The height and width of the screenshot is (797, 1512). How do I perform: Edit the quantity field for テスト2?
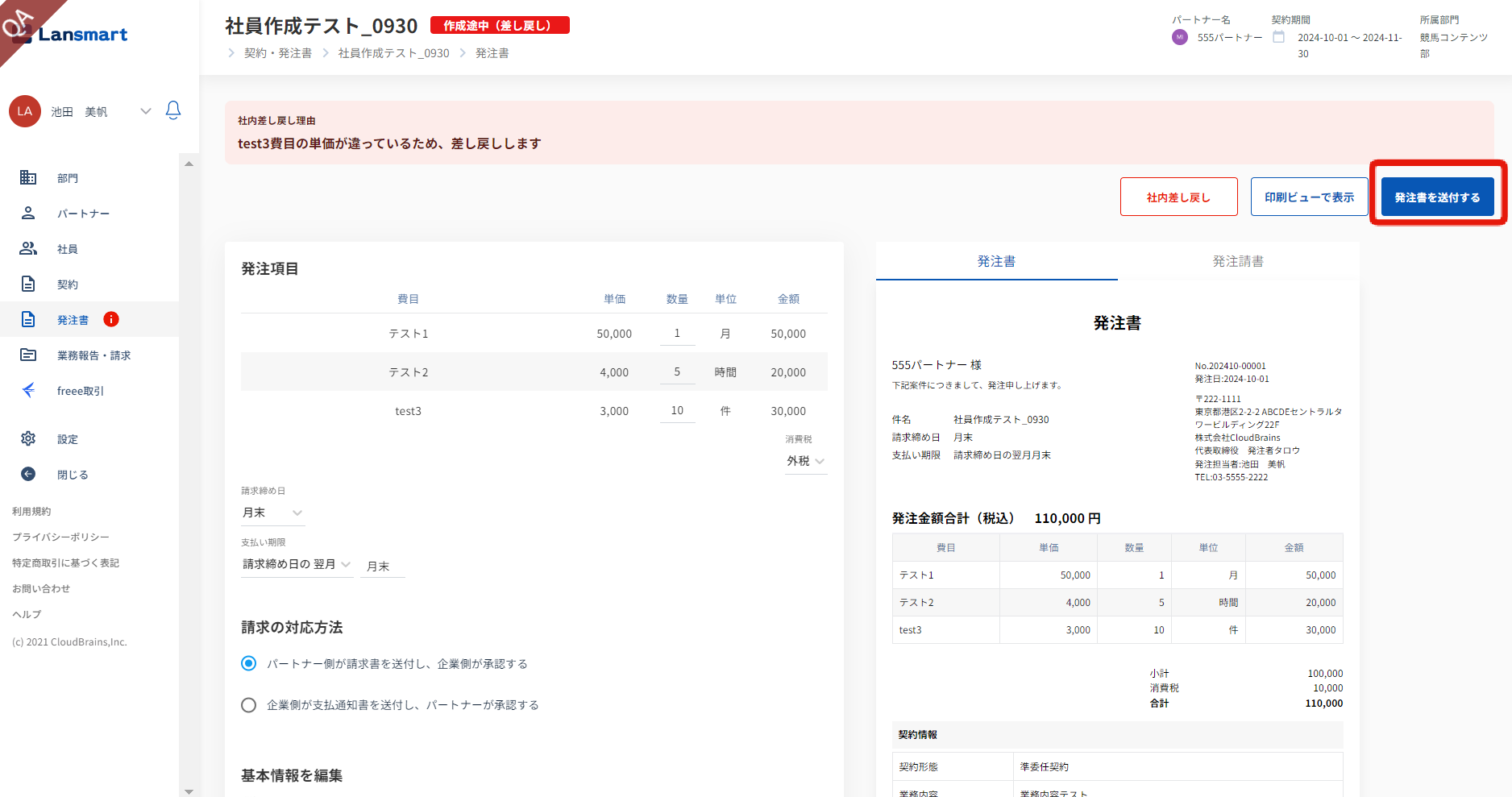(x=677, y=372)
